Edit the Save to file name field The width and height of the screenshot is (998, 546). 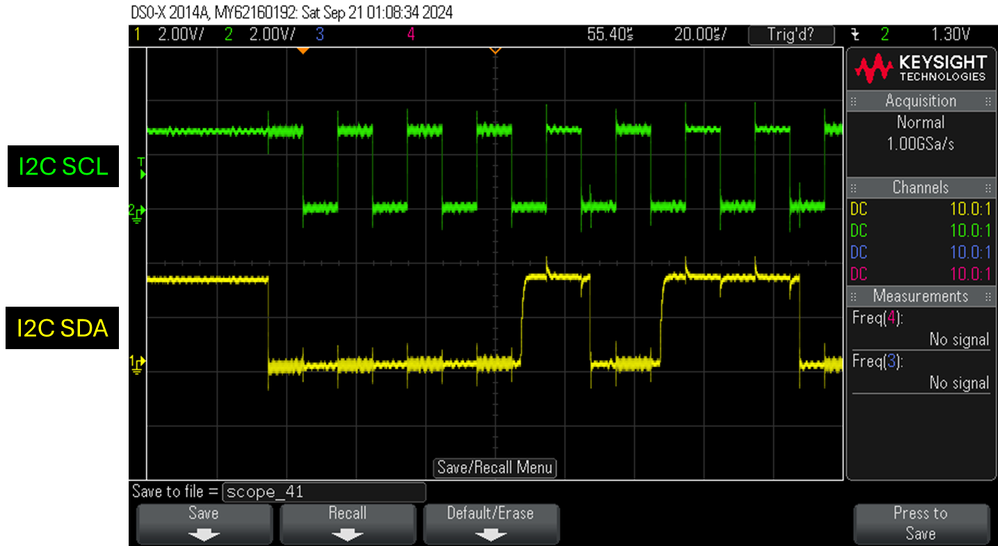pos(324,492)
